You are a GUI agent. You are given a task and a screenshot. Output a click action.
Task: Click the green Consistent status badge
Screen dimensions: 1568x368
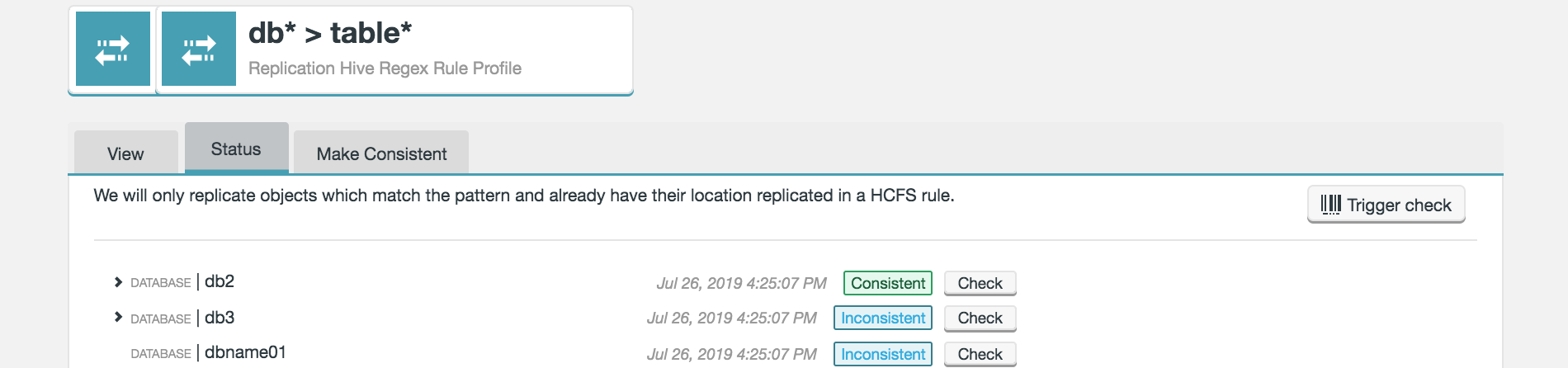887,283
